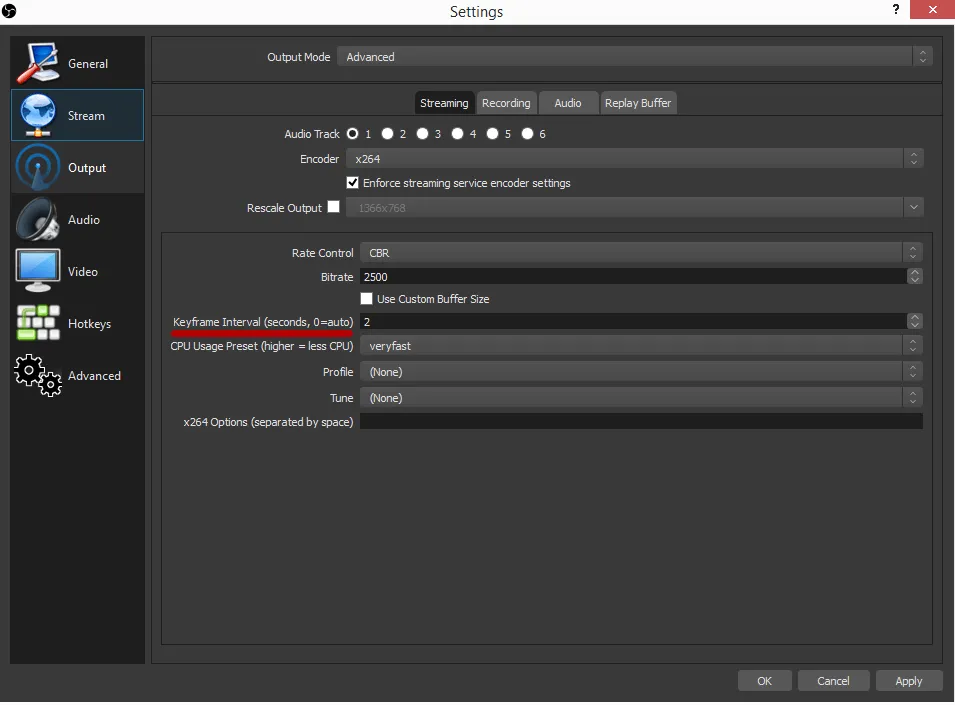Viewport: 955px width, 705px height.
Task: Select the Hotkeys keyboard icon
Action: pyautogui.click(x=38, y=323)
